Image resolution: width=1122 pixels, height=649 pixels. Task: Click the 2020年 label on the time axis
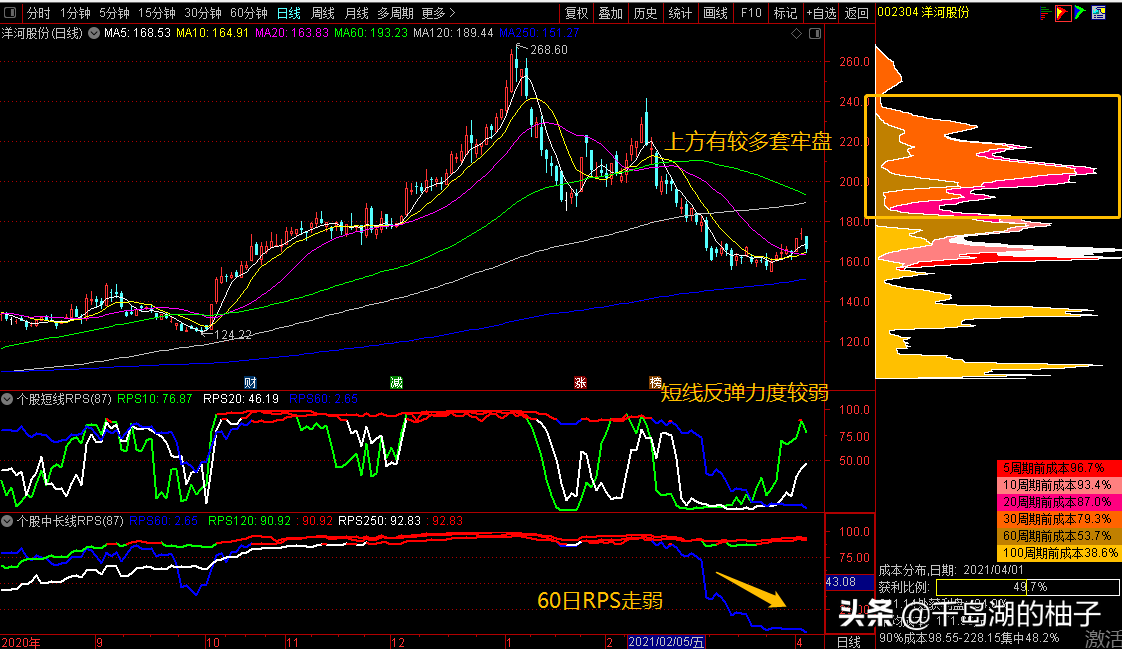(x=21, y=642)
